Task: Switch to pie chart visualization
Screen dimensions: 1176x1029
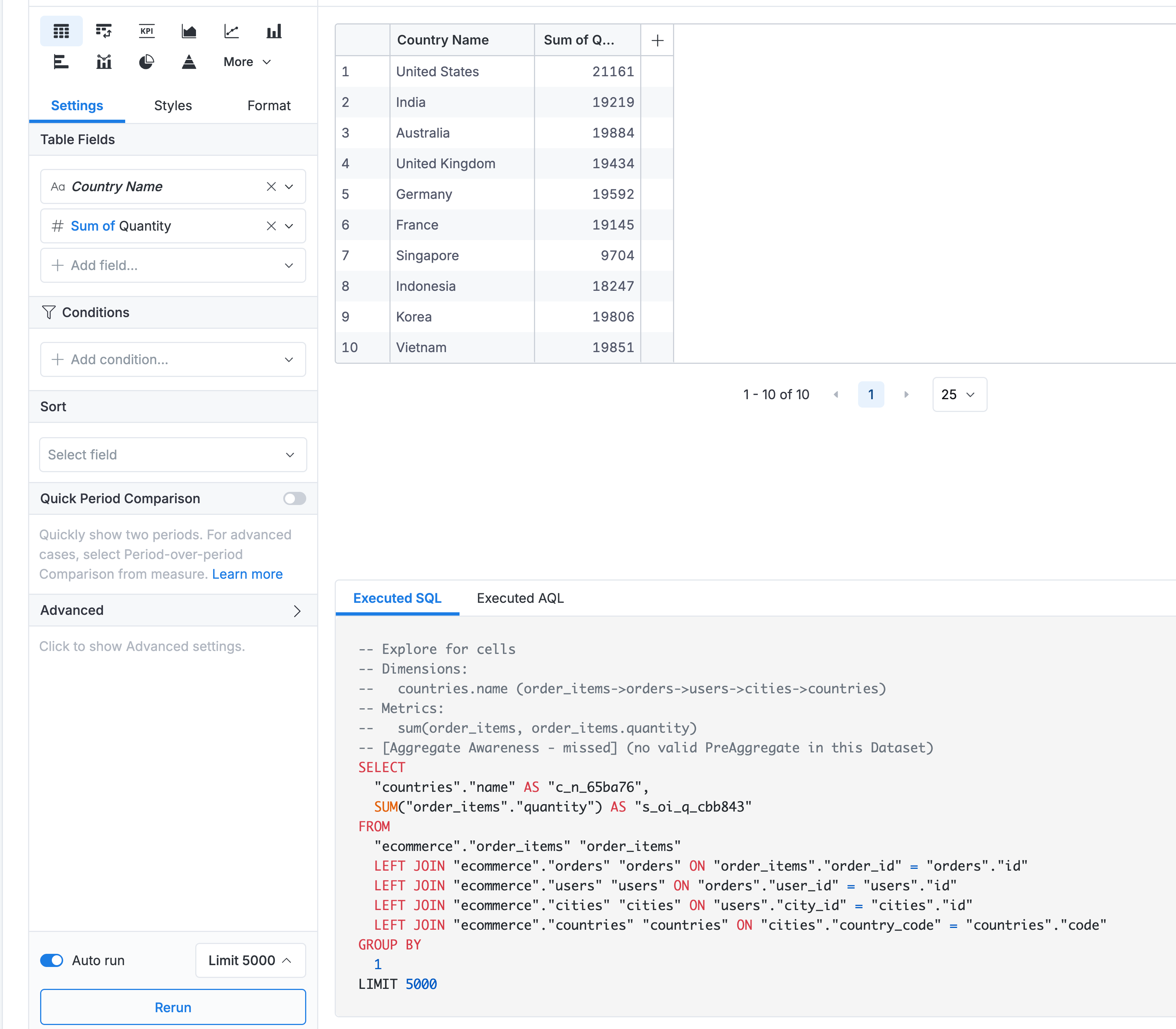Action: [146, 62]
